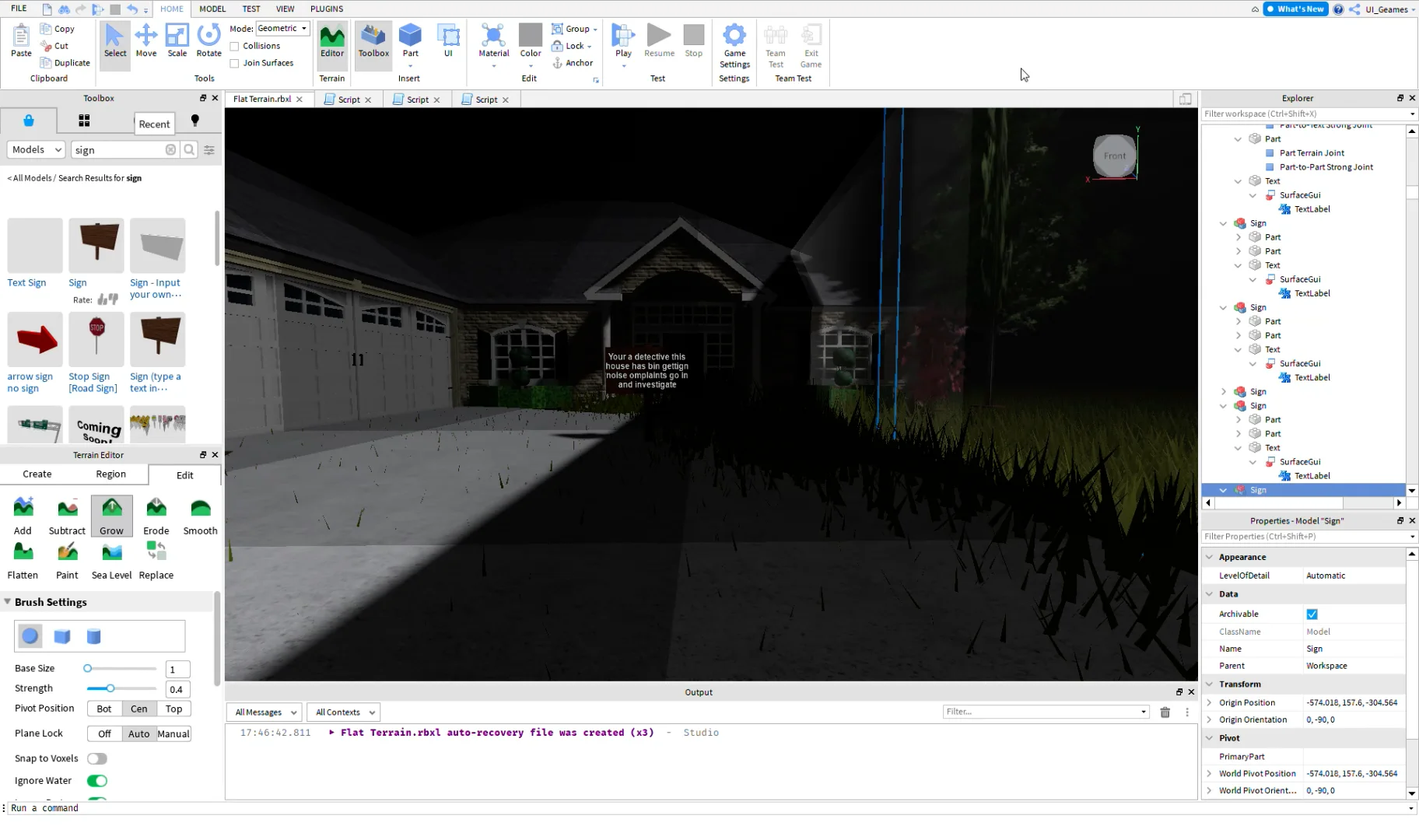This screenshot has width=1419, height=840.
Task: Enable the Collisions checkbox
Action: click(x=234, y=46)
